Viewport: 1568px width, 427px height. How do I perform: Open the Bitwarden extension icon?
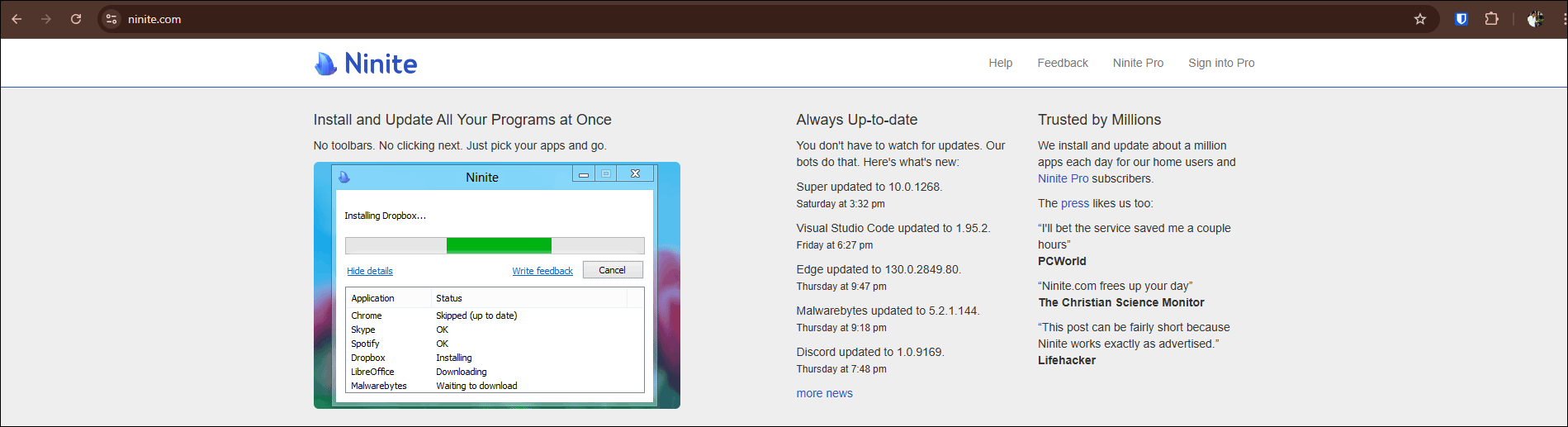pos(1461,19)
